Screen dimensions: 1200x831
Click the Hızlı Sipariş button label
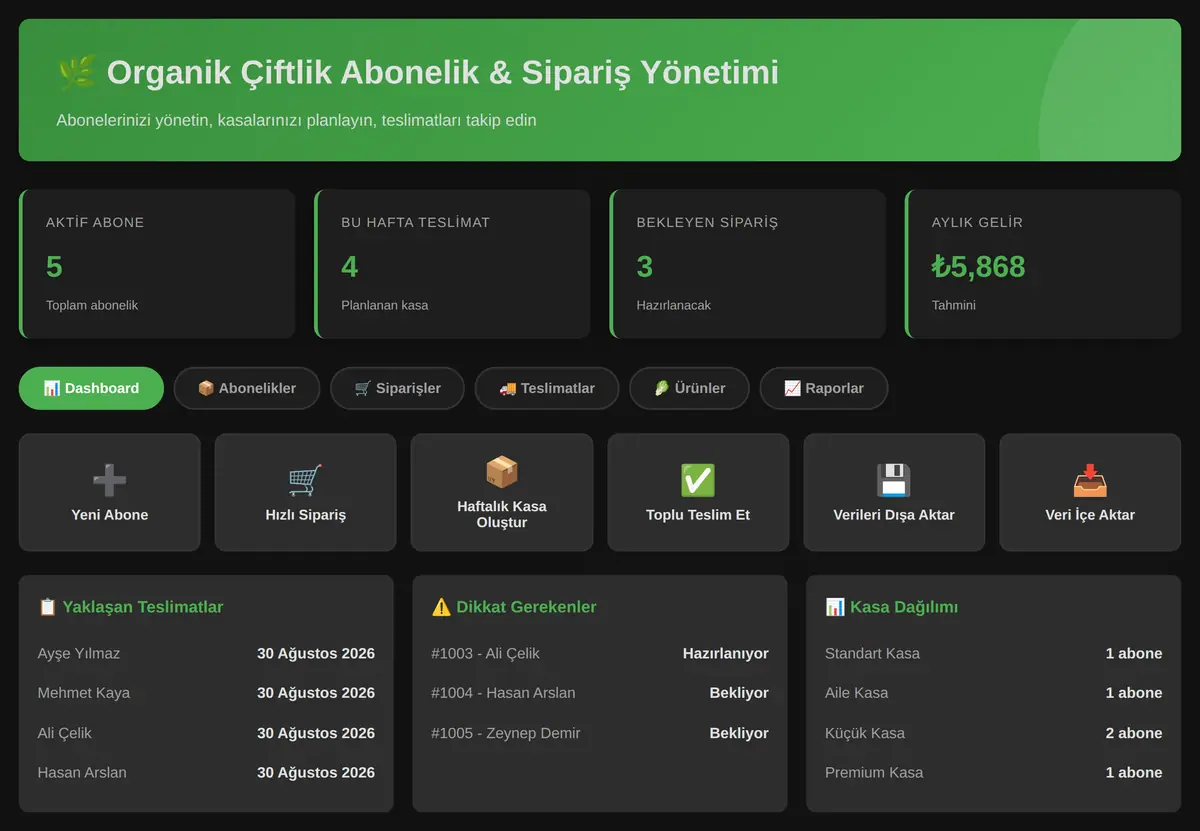pos(306,515)
